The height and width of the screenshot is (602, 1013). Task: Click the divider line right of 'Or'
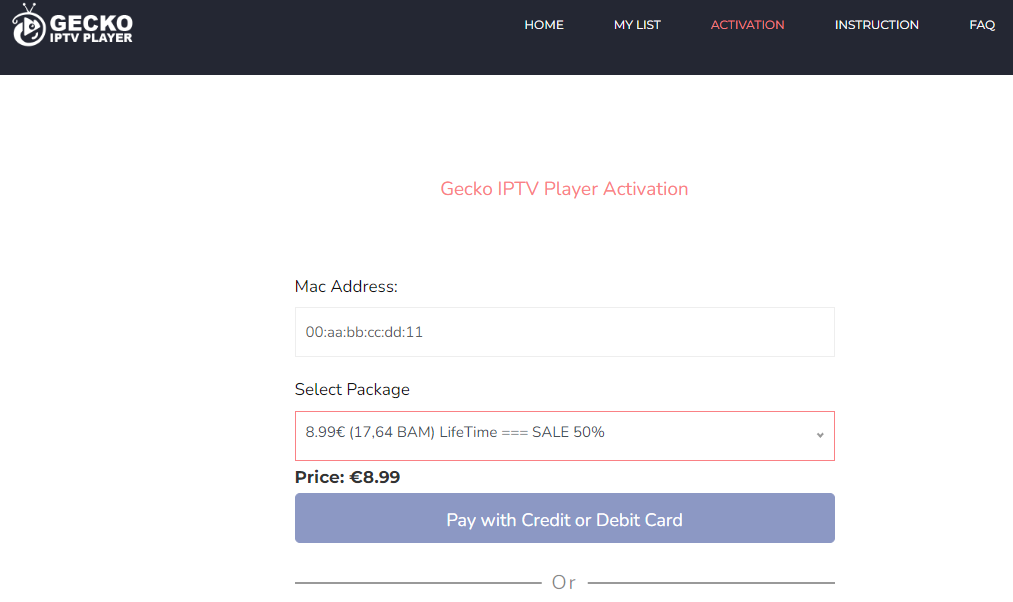coord(711,583)
